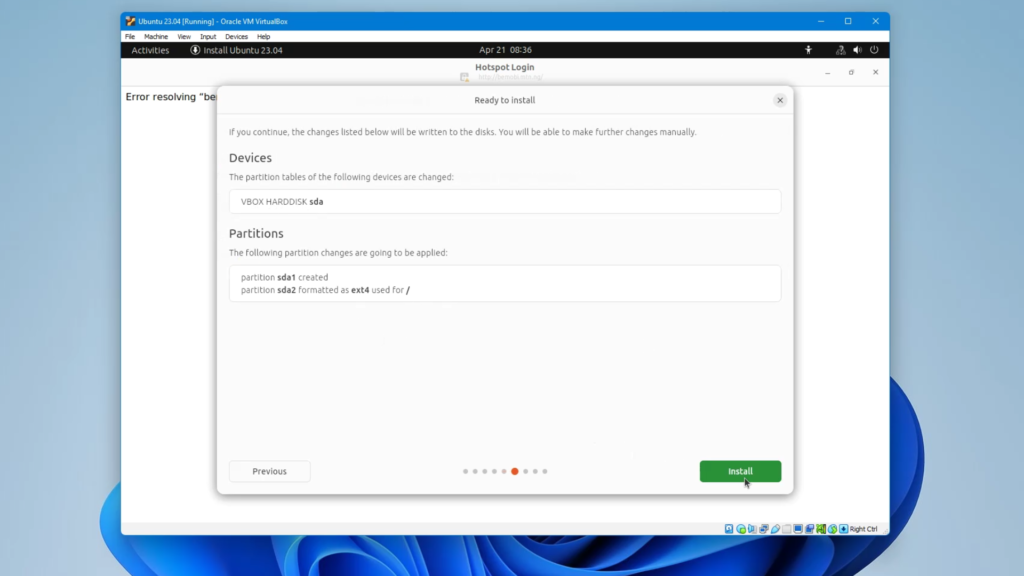
Task: Click the Right Ctrl host key indicator
Action: pyautogui.click(x=863, y=529)
